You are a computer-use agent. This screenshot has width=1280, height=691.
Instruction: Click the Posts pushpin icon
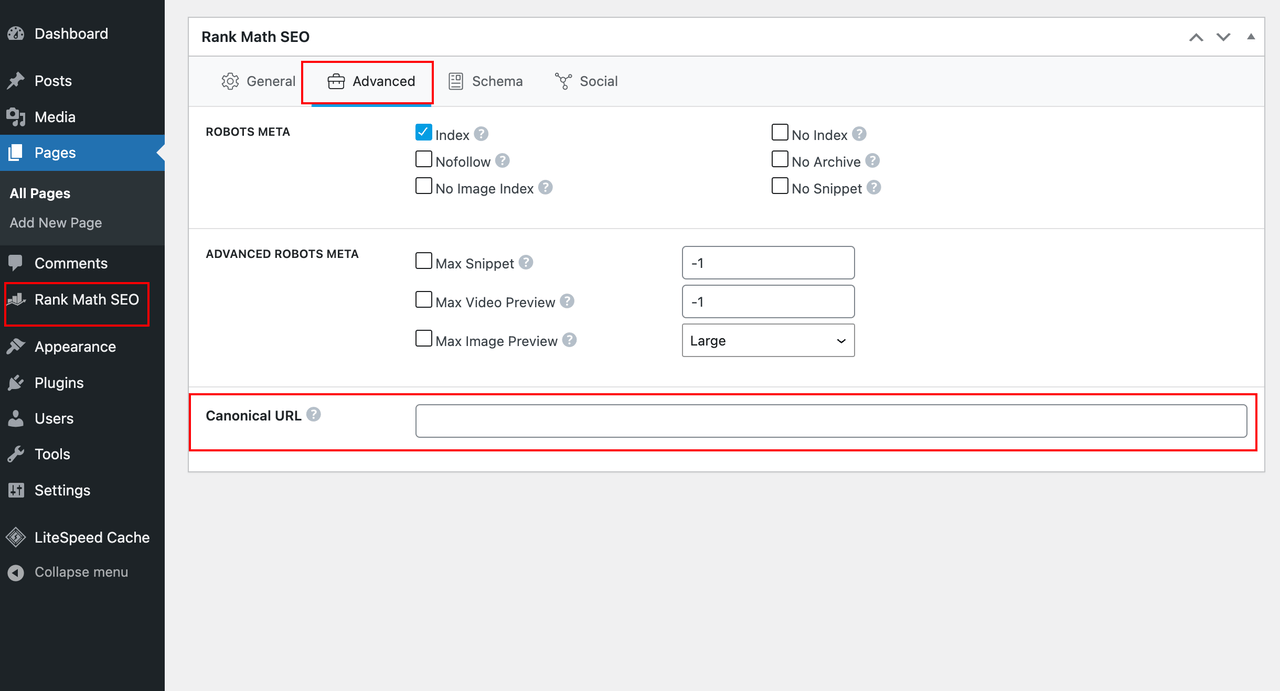coord(15,81)
